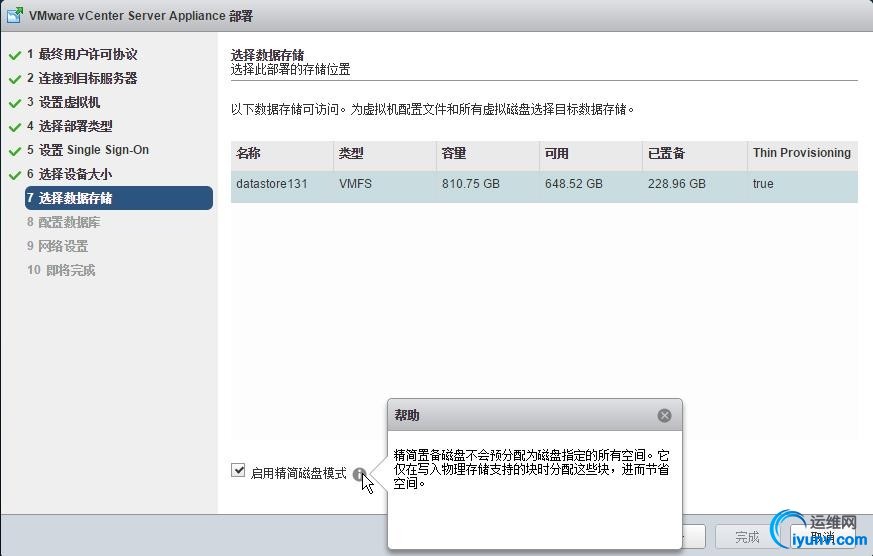
Task: Select current step 7 选择数据存储
Action: [x=119, y=198]
